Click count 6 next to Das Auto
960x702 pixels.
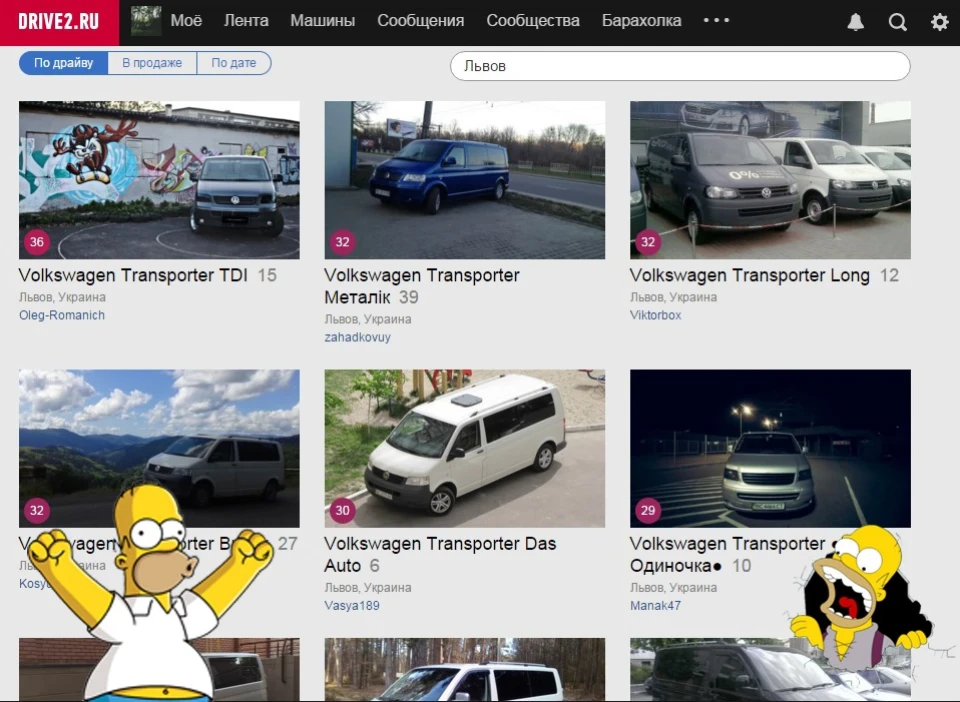click(375, 566)
